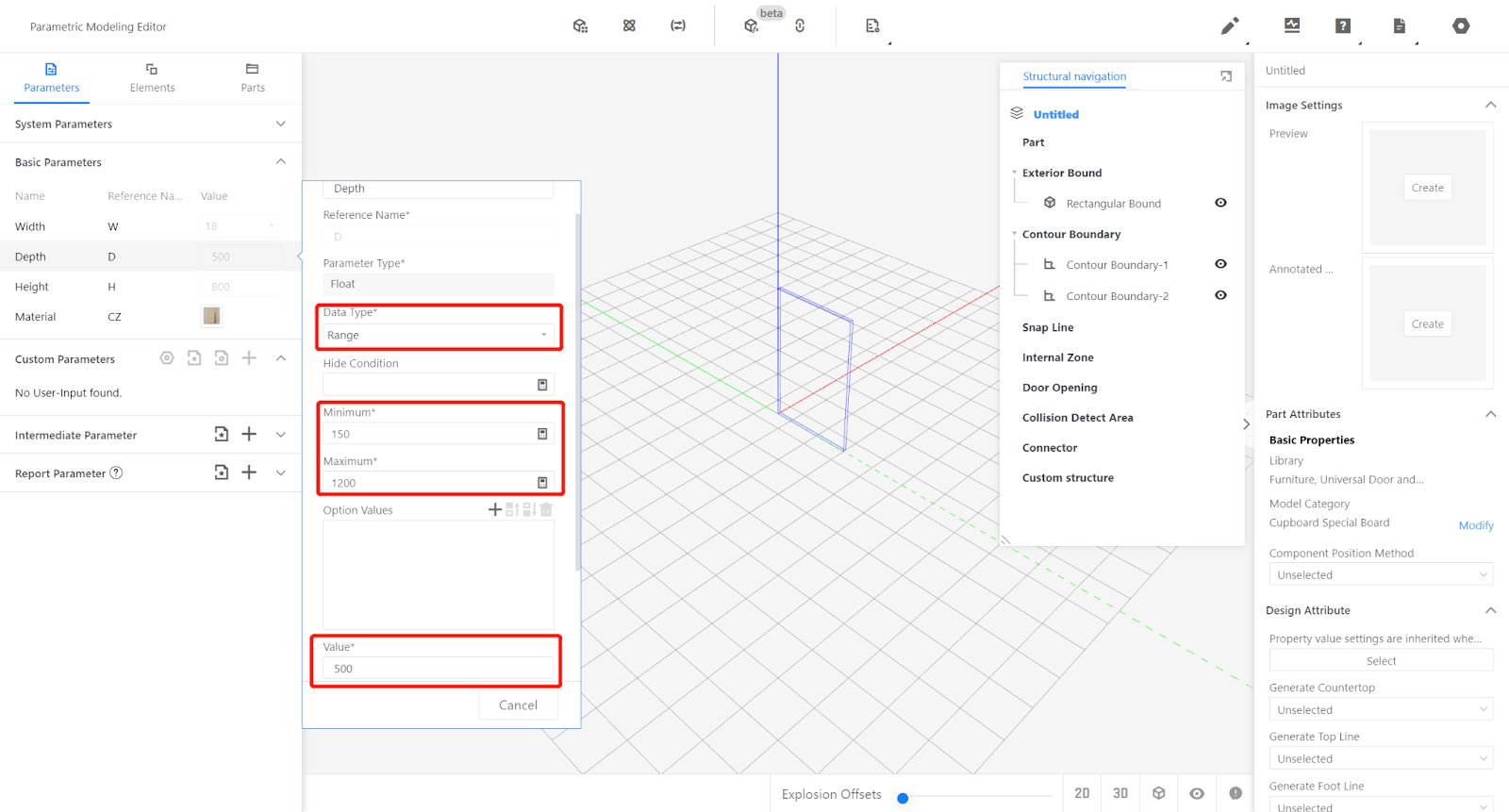Click the Explosion Offsets slider handle
1509x812 pixels.
[x=903, y=798]
